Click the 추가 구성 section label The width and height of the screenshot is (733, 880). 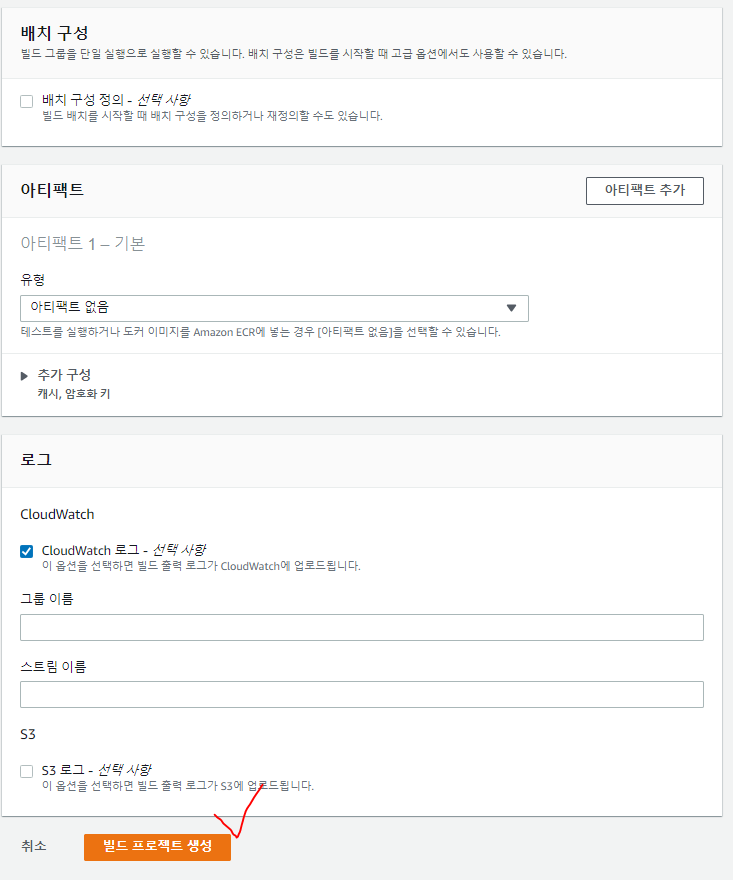(x=65, y=374)
